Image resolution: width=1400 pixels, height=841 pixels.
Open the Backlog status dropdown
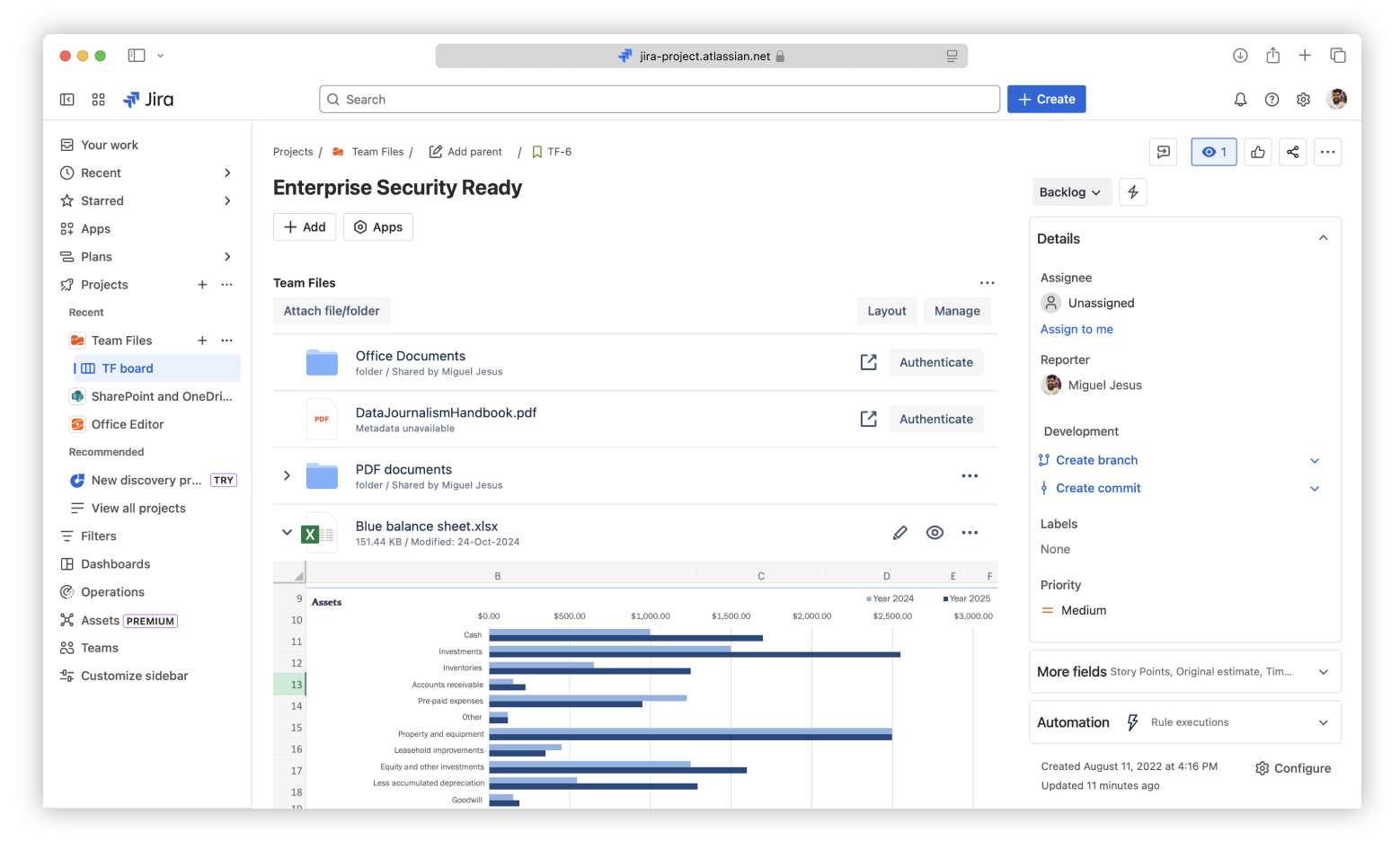1071,192
